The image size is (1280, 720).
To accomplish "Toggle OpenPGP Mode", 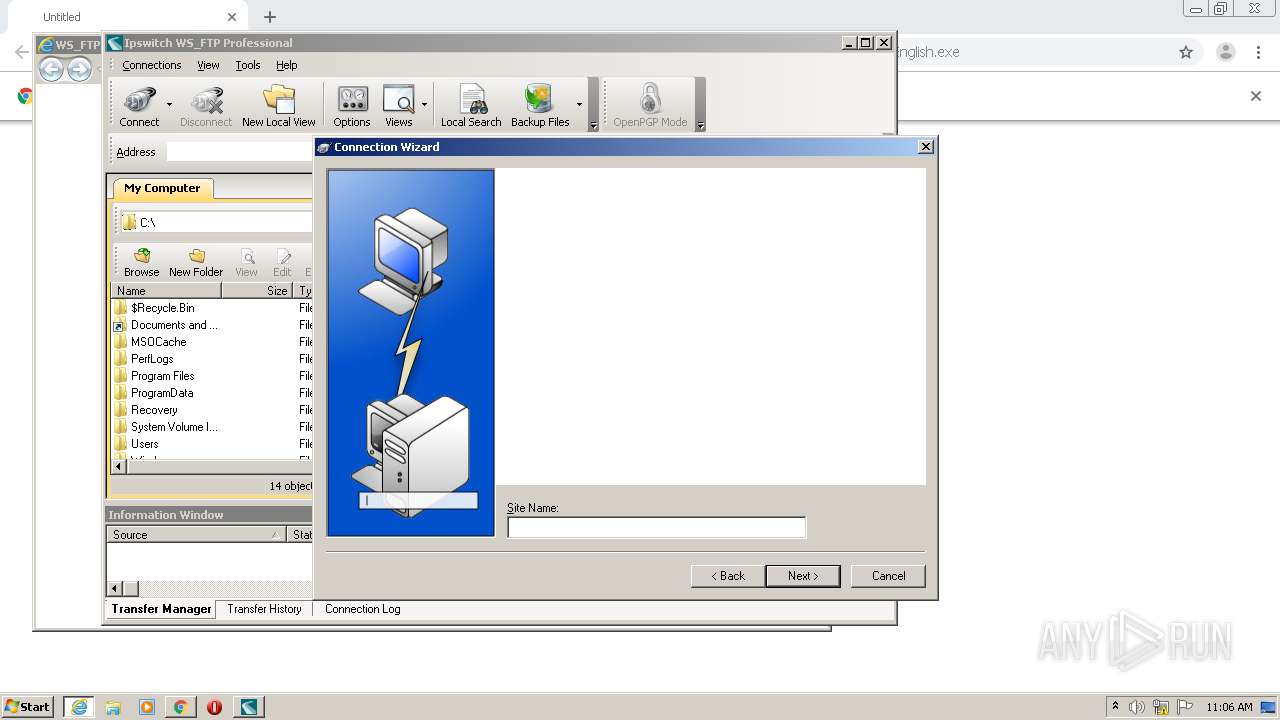I will click(650, 106).
